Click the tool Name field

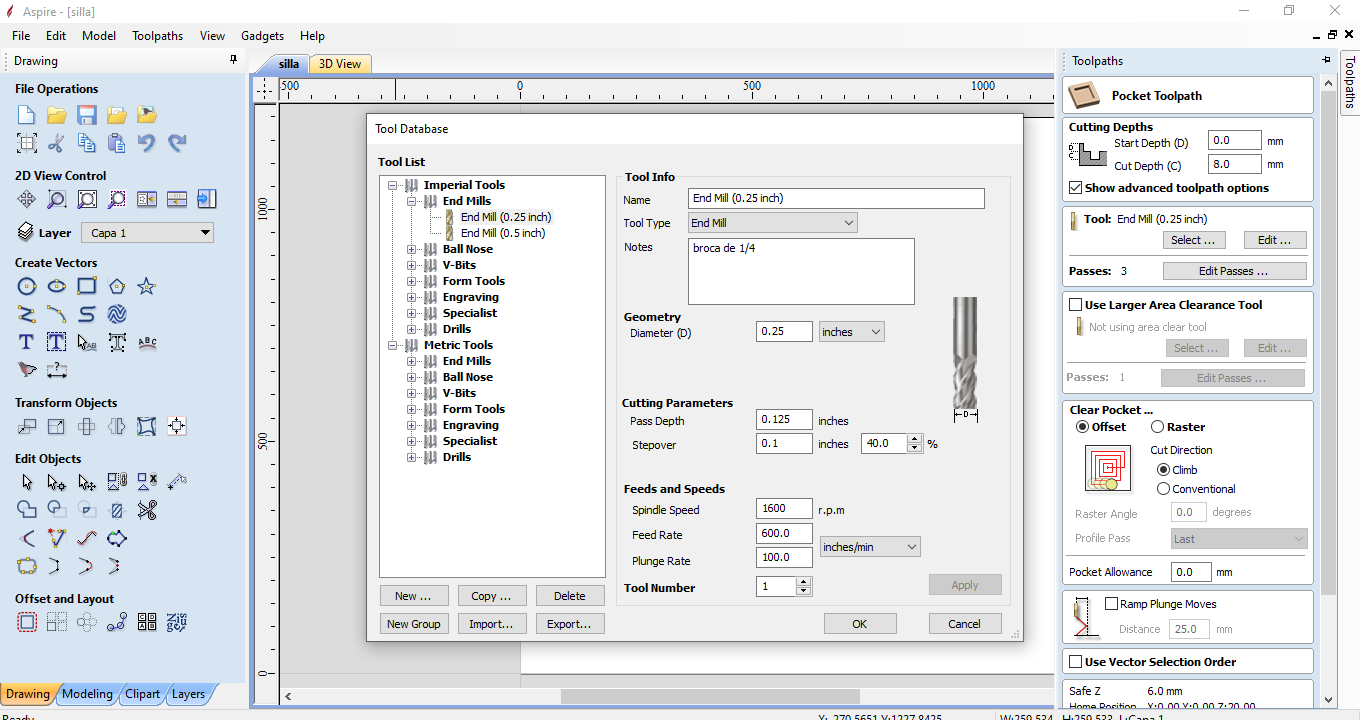[836, 198]
